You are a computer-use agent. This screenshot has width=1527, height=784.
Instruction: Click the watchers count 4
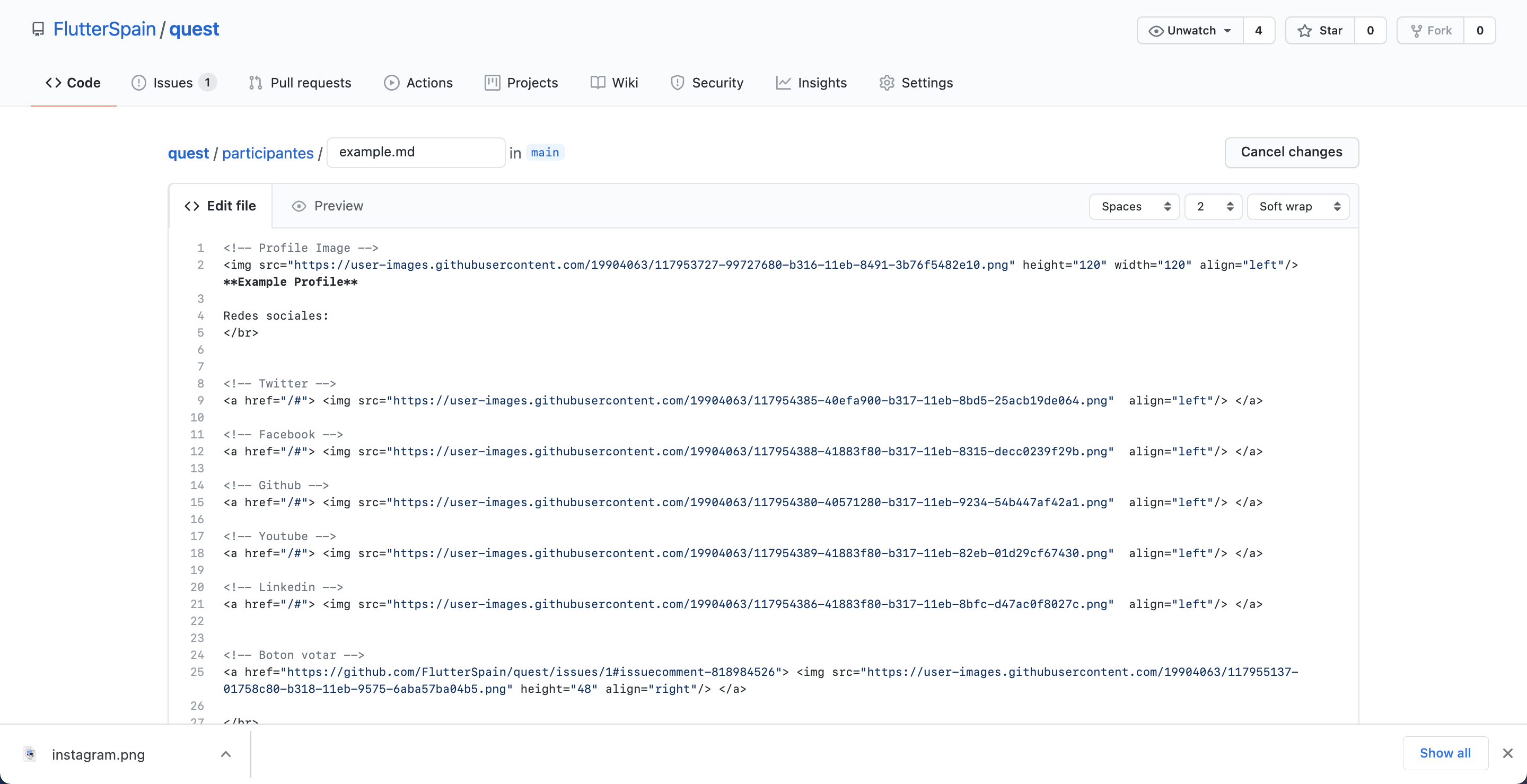click(x=1259, y=30)
